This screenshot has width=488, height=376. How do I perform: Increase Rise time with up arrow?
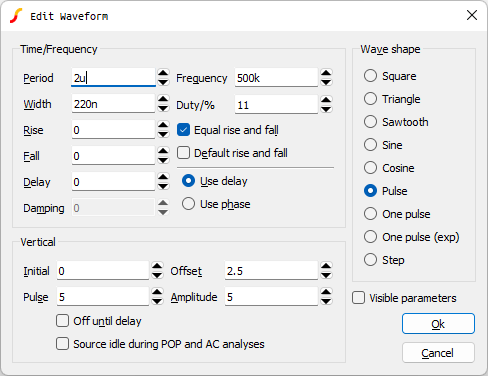tap(163, 125)
